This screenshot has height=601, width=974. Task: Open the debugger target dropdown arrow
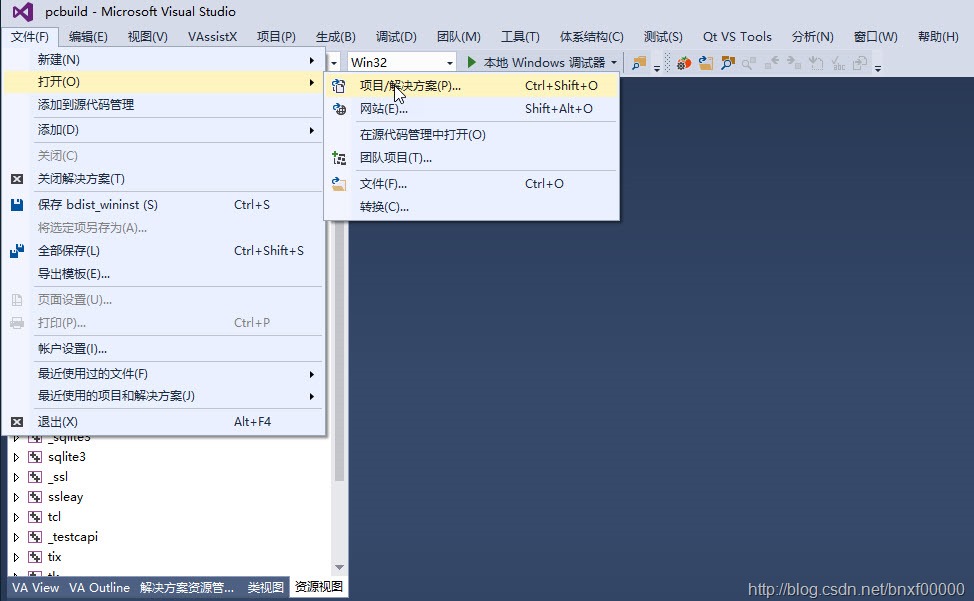click(614, 63)
